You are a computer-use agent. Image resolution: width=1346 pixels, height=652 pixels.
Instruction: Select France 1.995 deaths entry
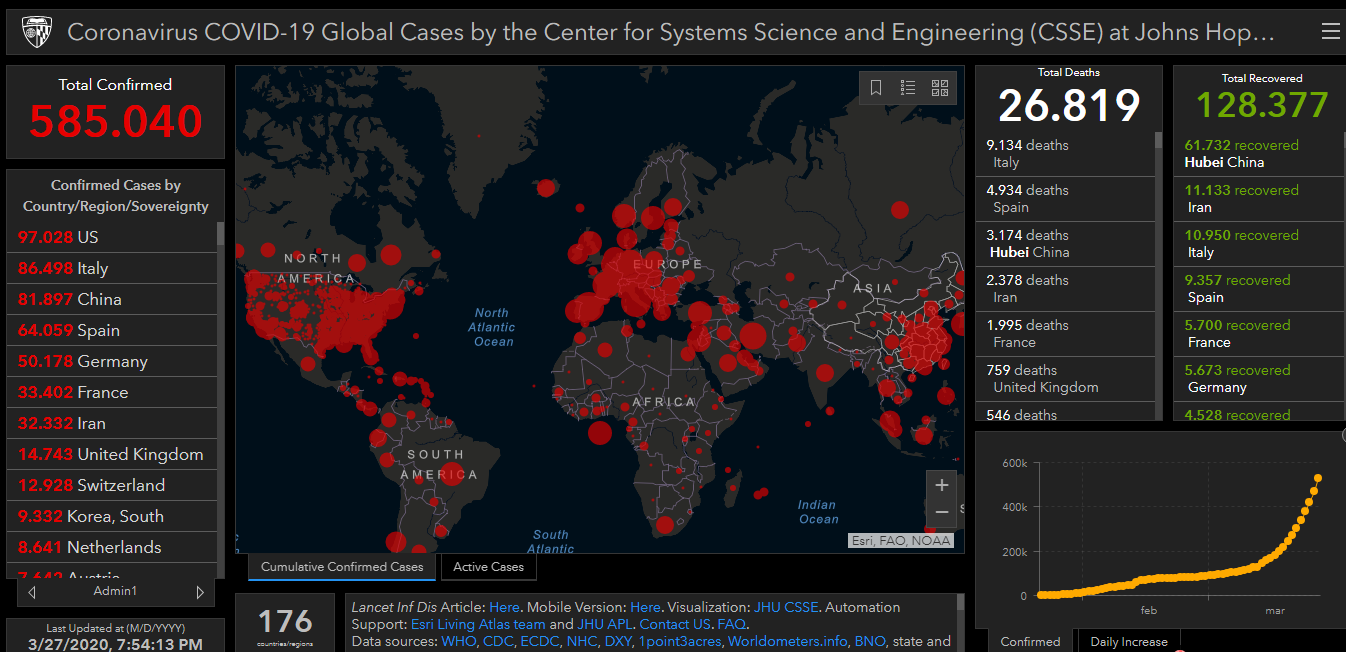click(x=1064, y=334)
